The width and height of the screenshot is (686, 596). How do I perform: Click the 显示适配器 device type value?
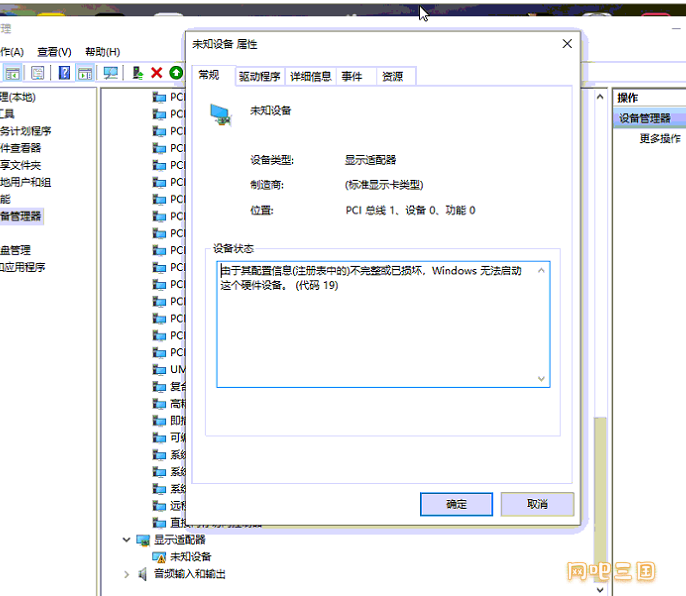370,160
